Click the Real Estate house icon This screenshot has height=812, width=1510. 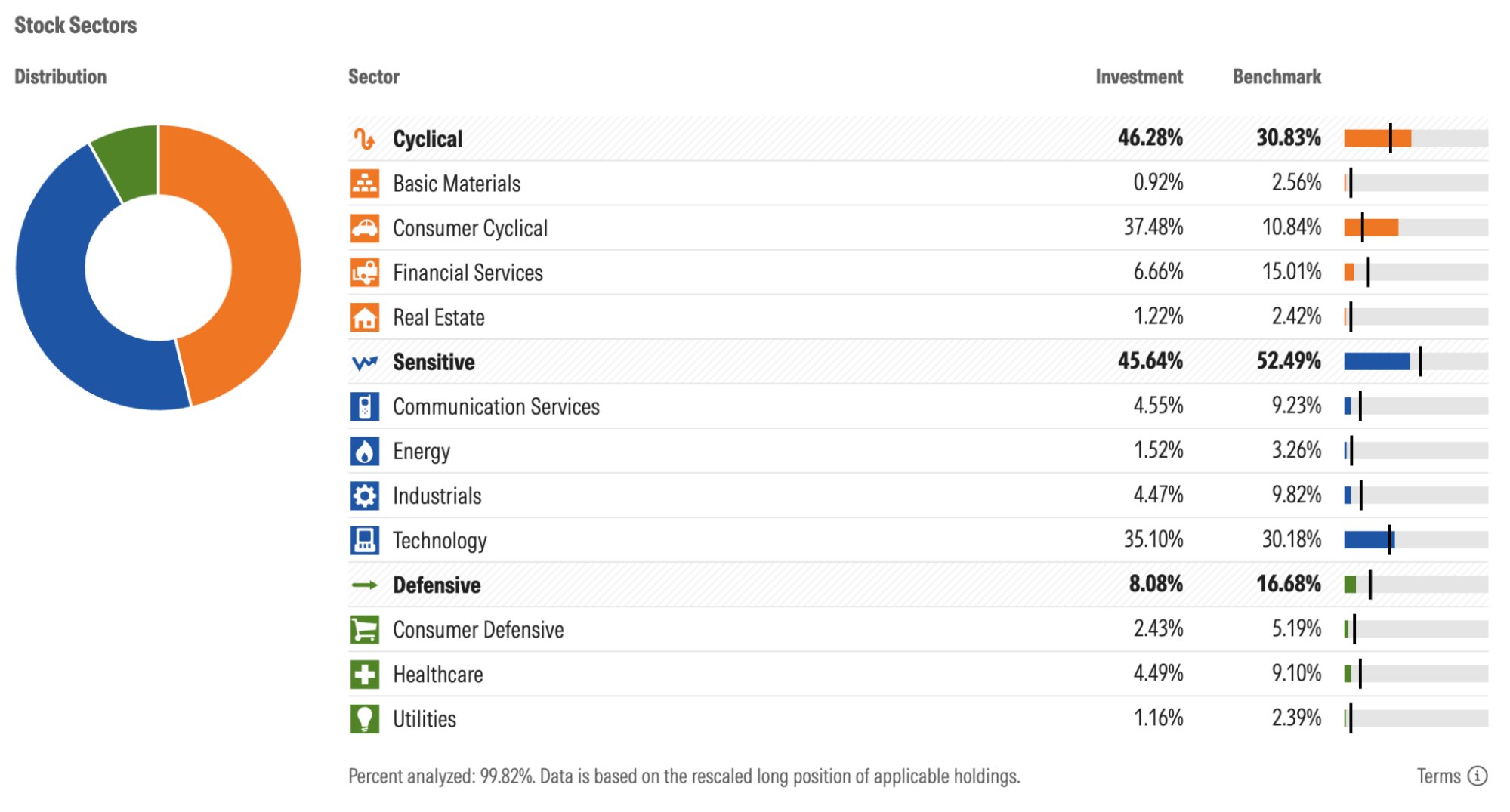point(365,317)
